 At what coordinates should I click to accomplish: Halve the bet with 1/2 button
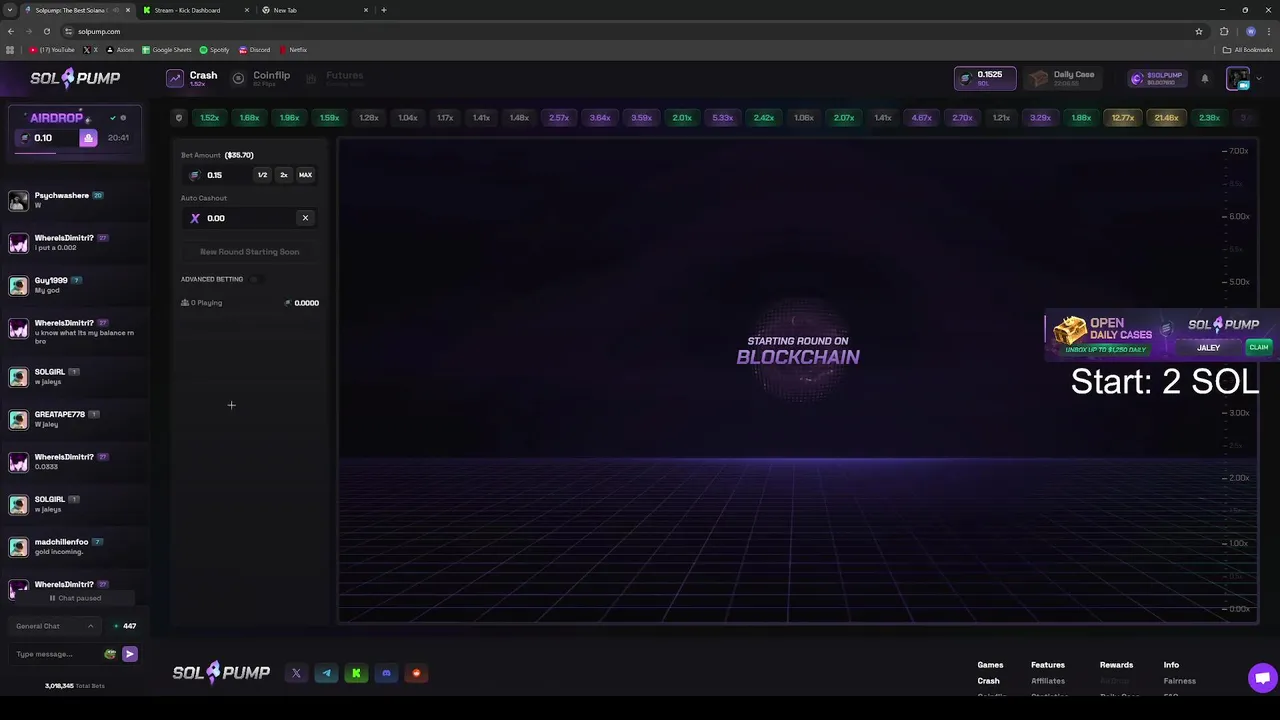pyautogui.click(x=262, y=175)
